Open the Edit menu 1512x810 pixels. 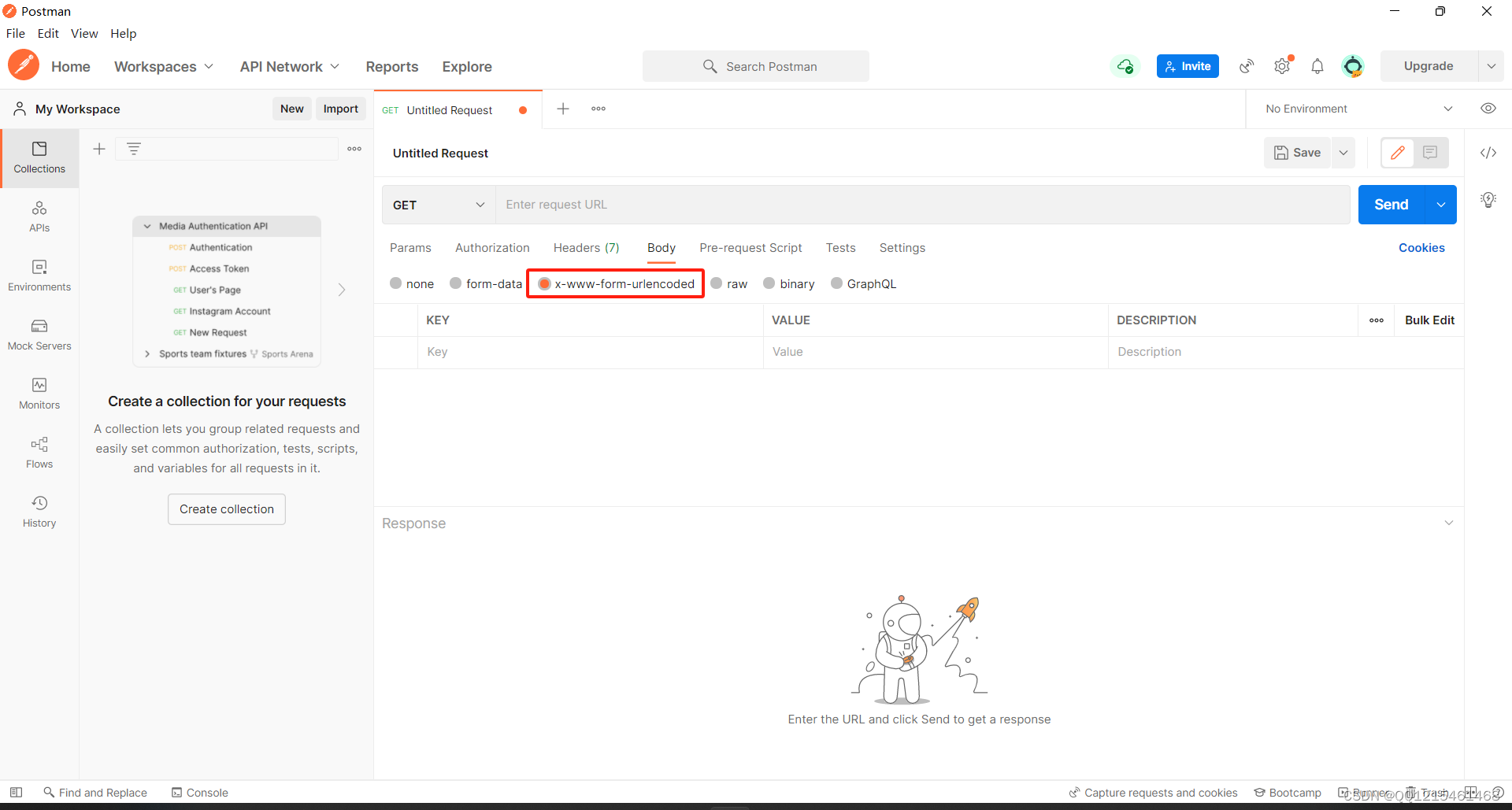click(x=48, y=33)
